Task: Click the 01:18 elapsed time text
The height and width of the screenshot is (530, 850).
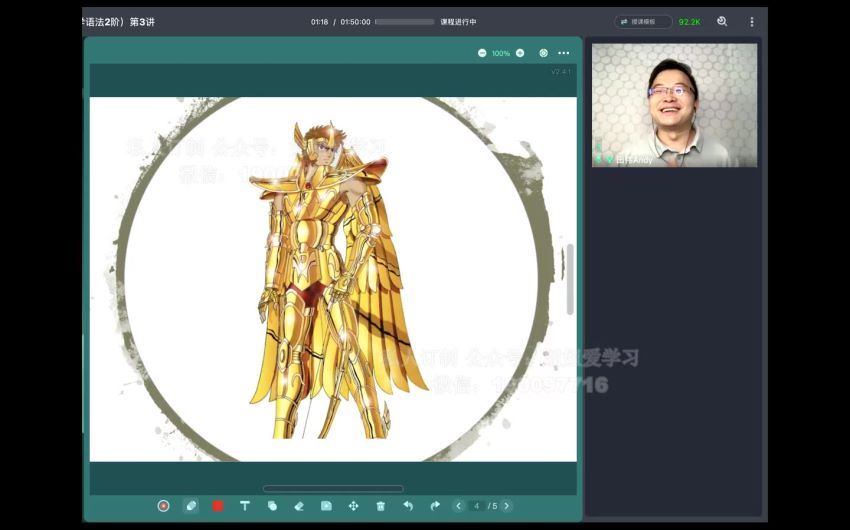Action: (319, 22)
